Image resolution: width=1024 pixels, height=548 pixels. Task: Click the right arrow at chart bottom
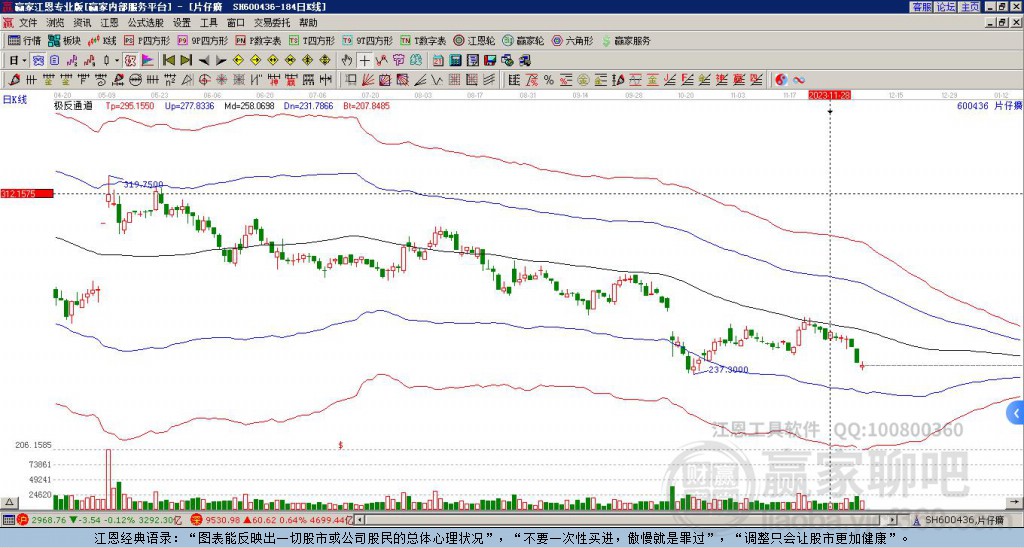click(1015, 502)
